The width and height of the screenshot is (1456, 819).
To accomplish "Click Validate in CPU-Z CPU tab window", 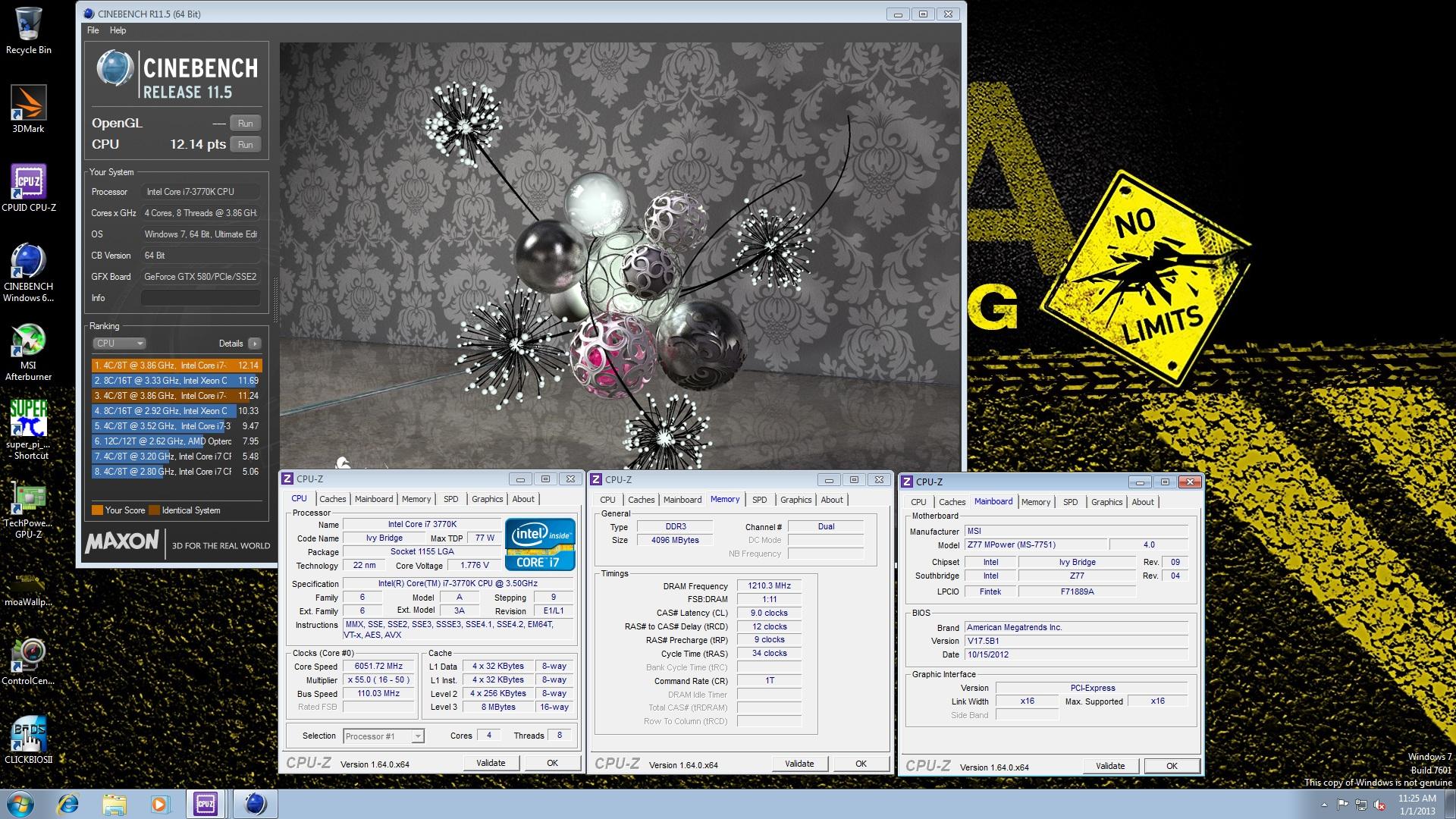I will tap(491, 763).
